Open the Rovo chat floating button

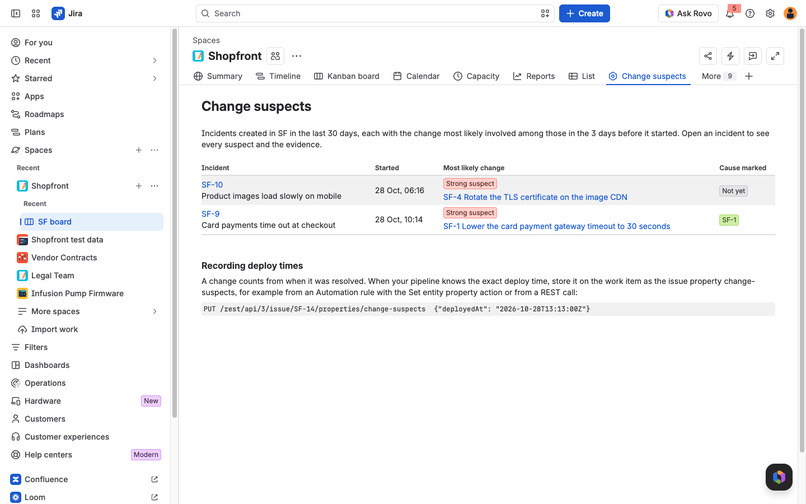[779, 477]
